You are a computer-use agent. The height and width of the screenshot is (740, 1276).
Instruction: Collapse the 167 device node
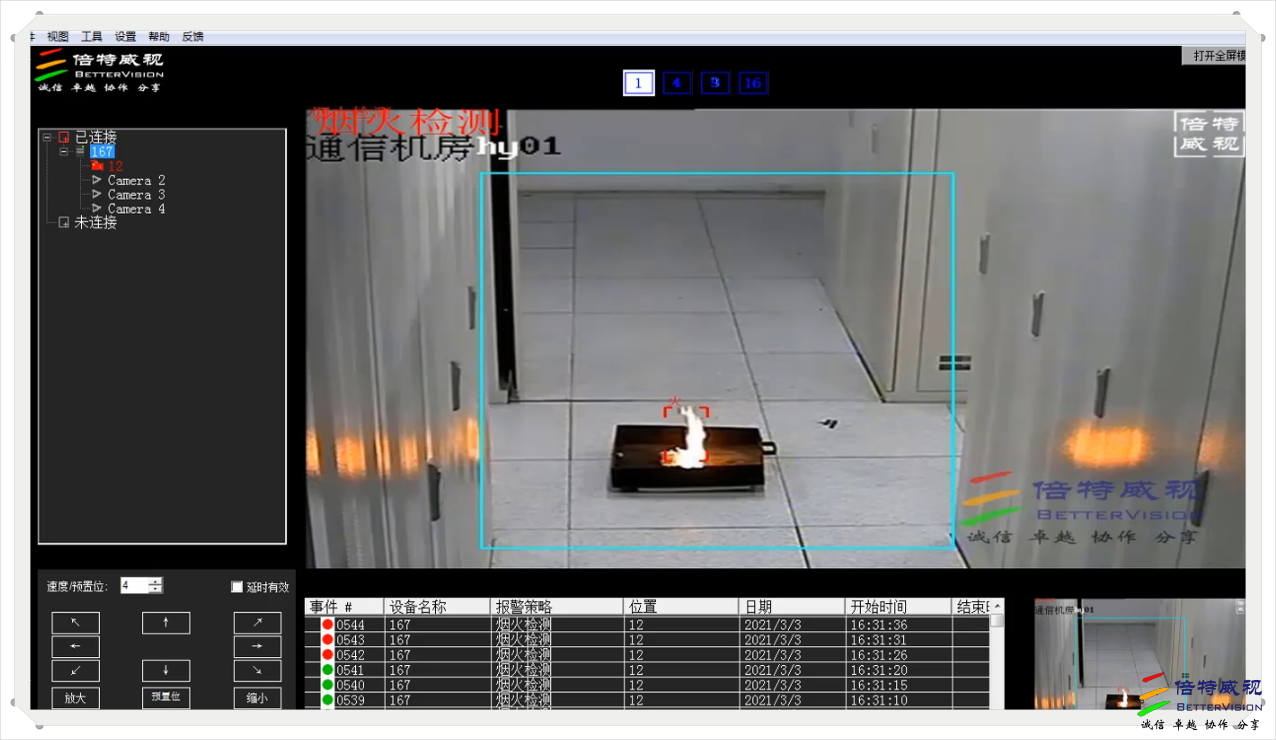coord(63,152)
